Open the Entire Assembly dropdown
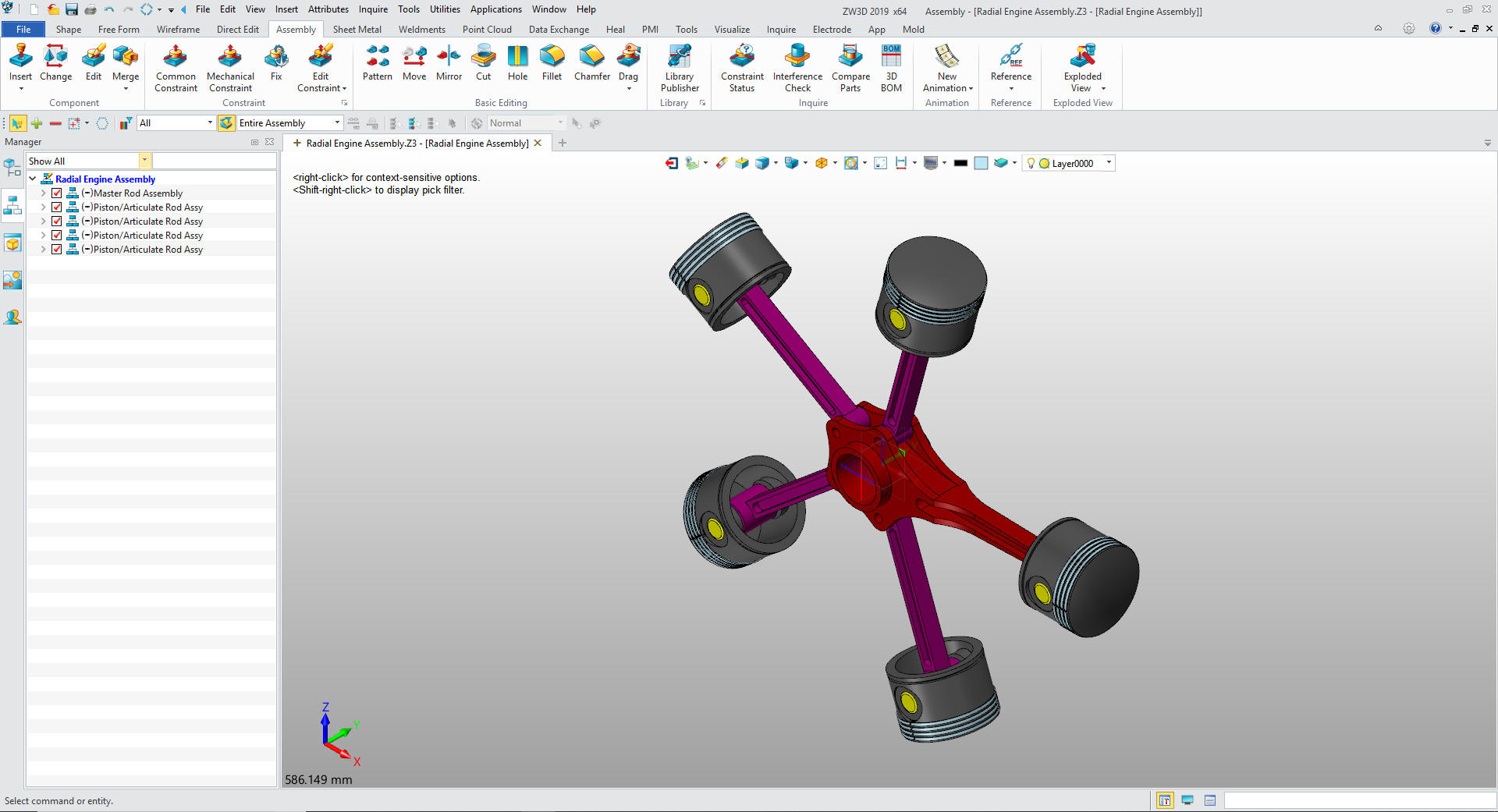The height and width of the screenshot is (812, 1498). pos(337,123)
